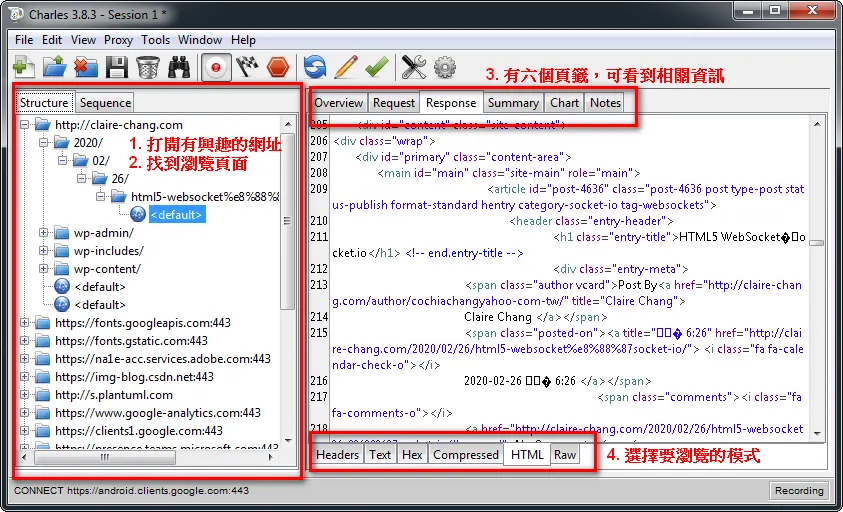
Task: Validate the response with the green checkmark icon
Action: pos(377,68)
